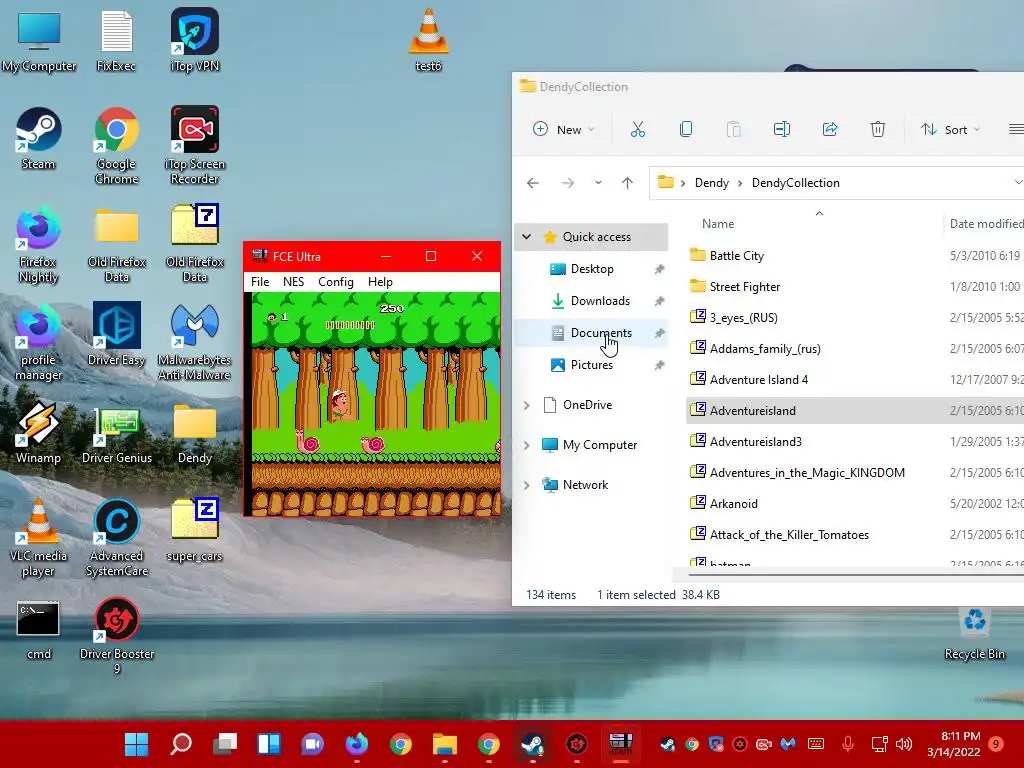The width and height of the screenshot is (1024, 768).
Task: Sort files by Name column header
Action: 718,223
